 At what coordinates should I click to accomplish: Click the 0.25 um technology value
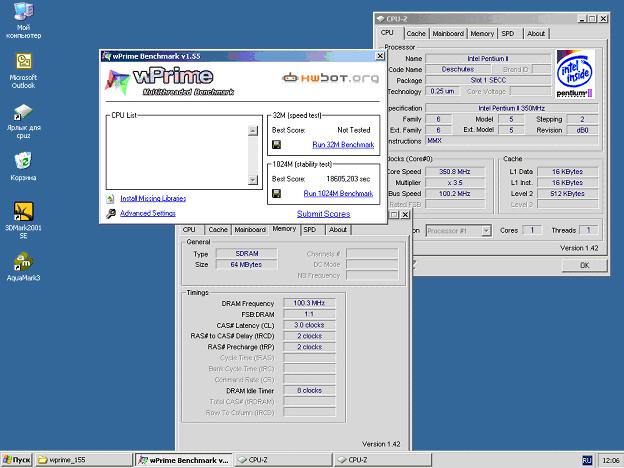coord(443,91)
